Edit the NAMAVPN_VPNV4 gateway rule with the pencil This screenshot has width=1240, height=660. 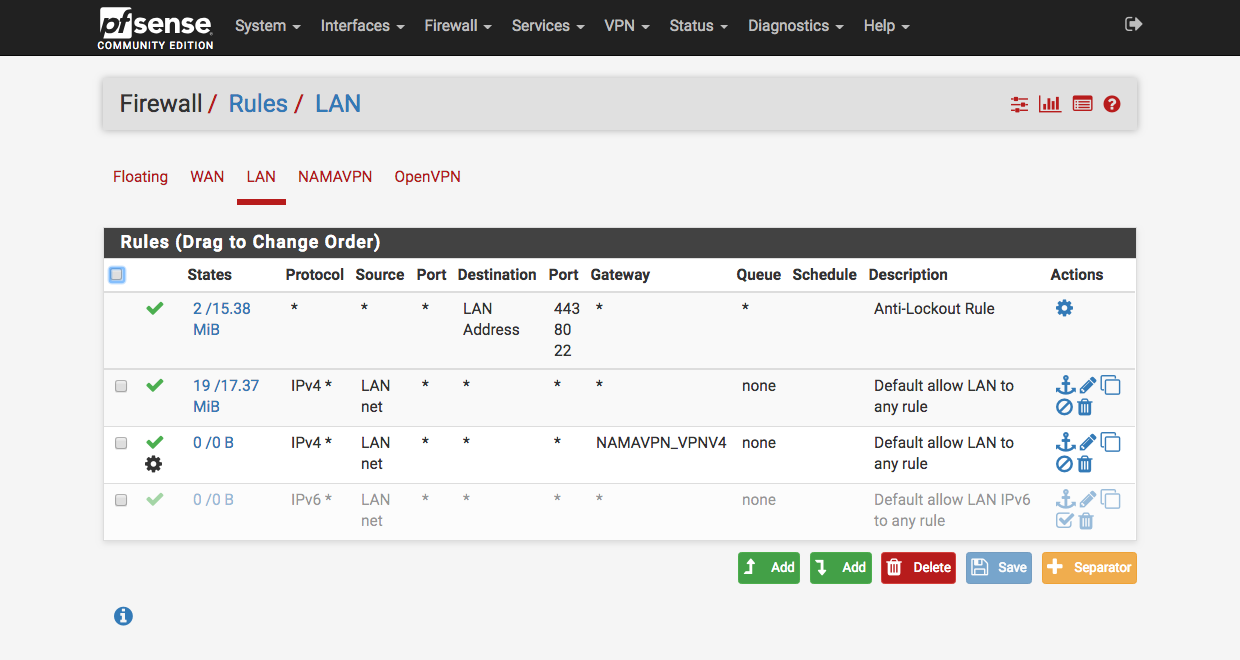click(1088, 443)
